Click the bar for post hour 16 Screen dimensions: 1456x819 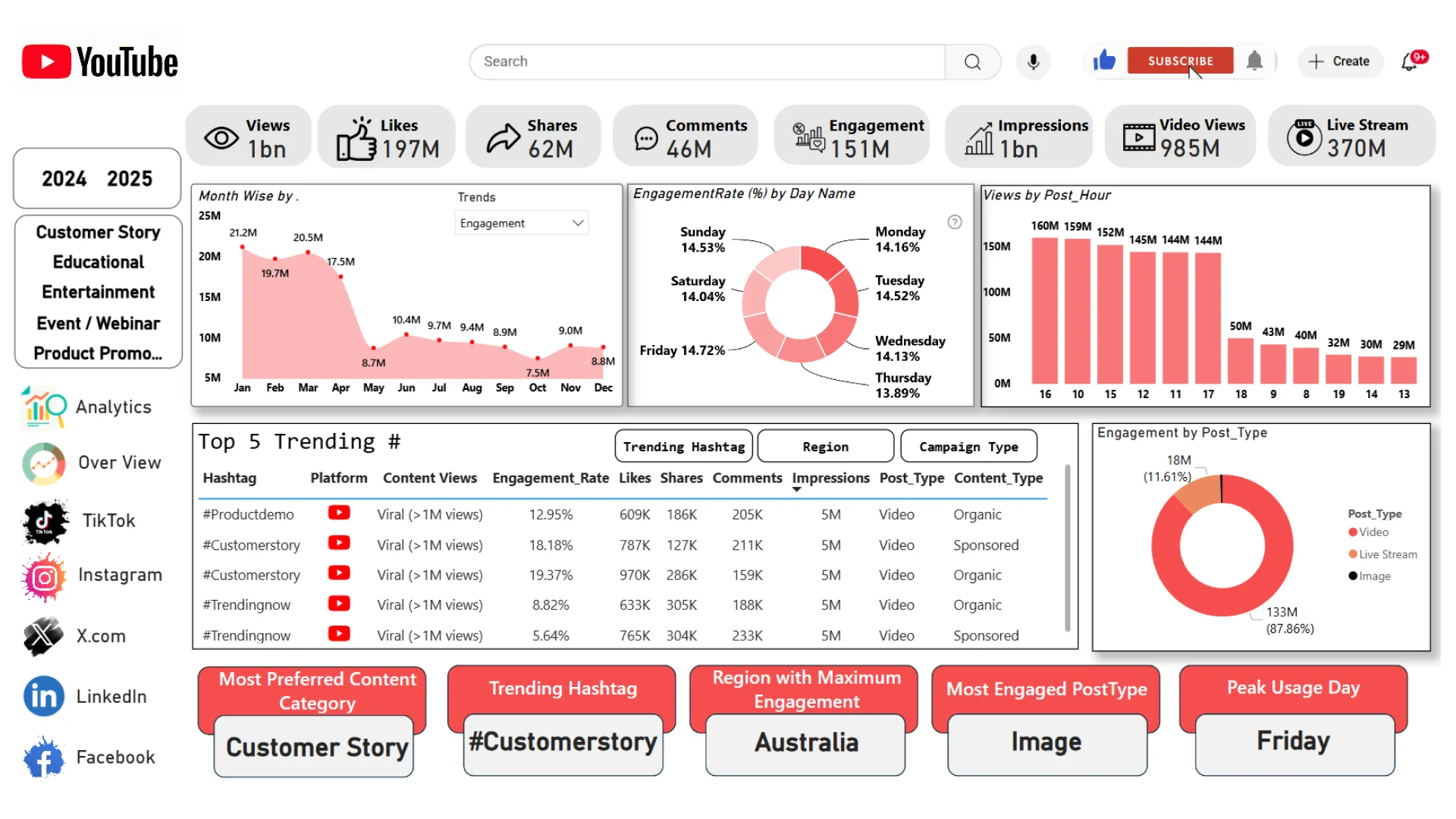click(x=1045, y=310)
